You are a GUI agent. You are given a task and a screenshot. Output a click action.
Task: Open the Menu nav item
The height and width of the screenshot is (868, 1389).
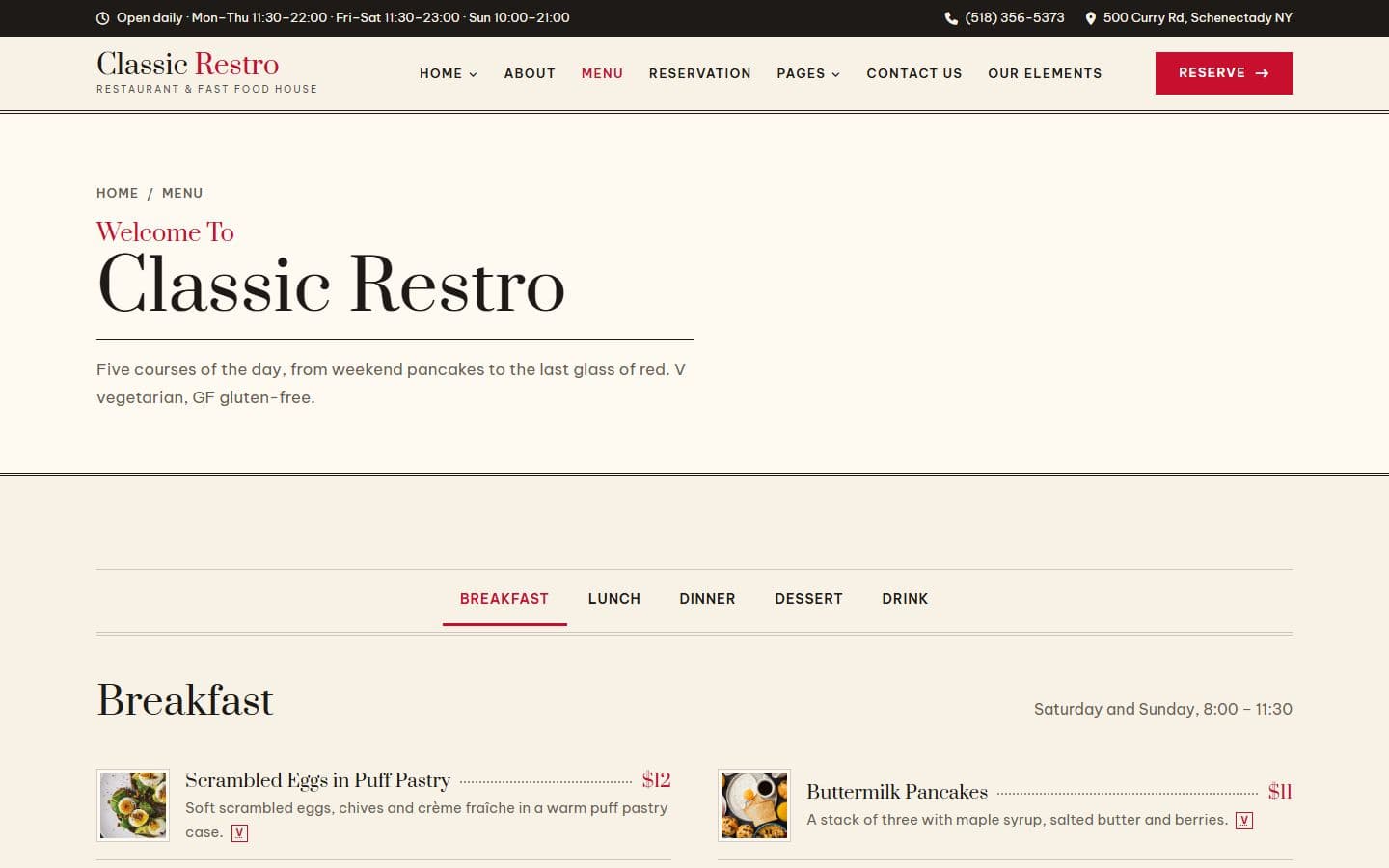(x=602, y=73)
